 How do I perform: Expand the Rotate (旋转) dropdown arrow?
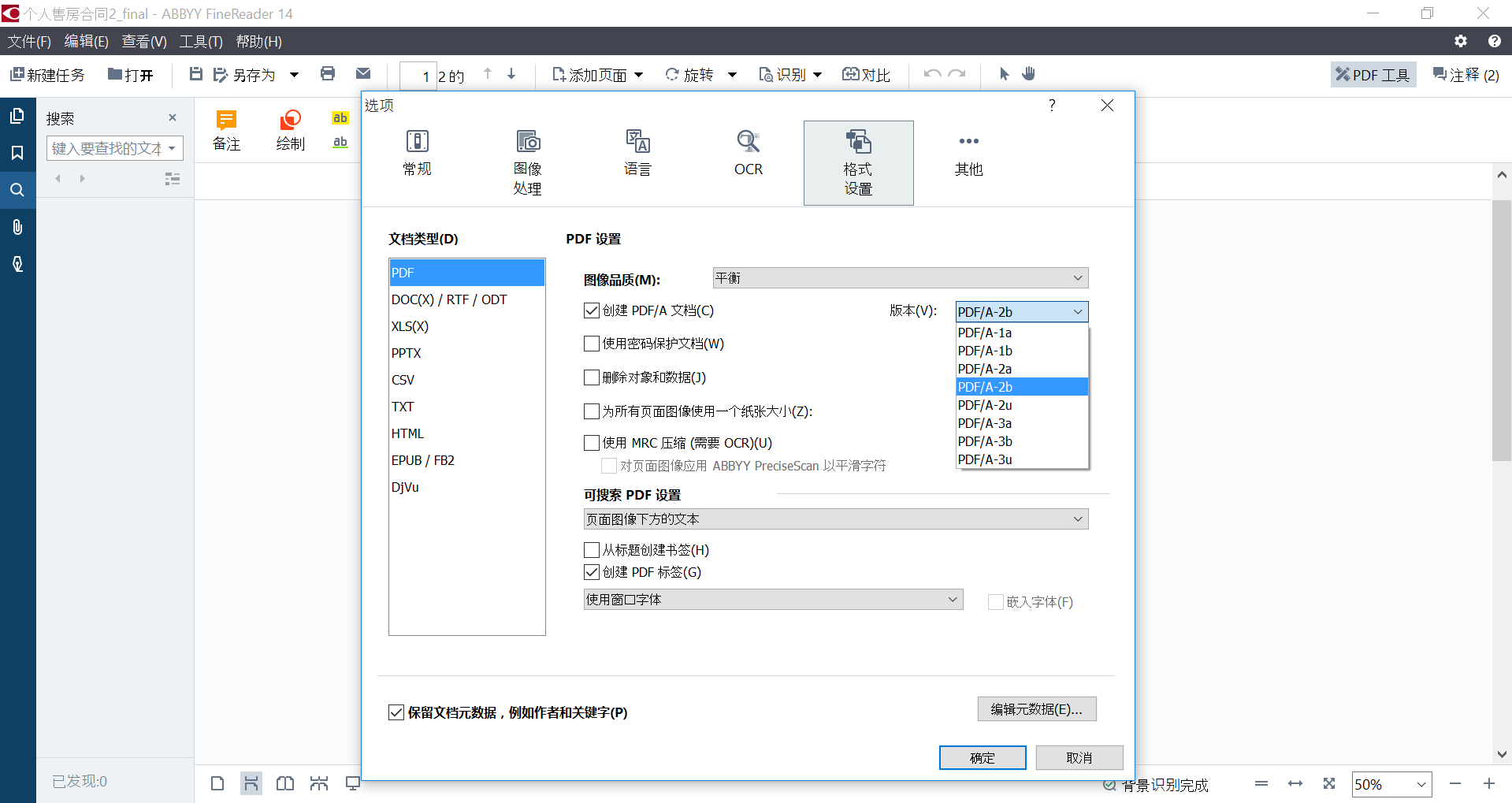point(732,74)
